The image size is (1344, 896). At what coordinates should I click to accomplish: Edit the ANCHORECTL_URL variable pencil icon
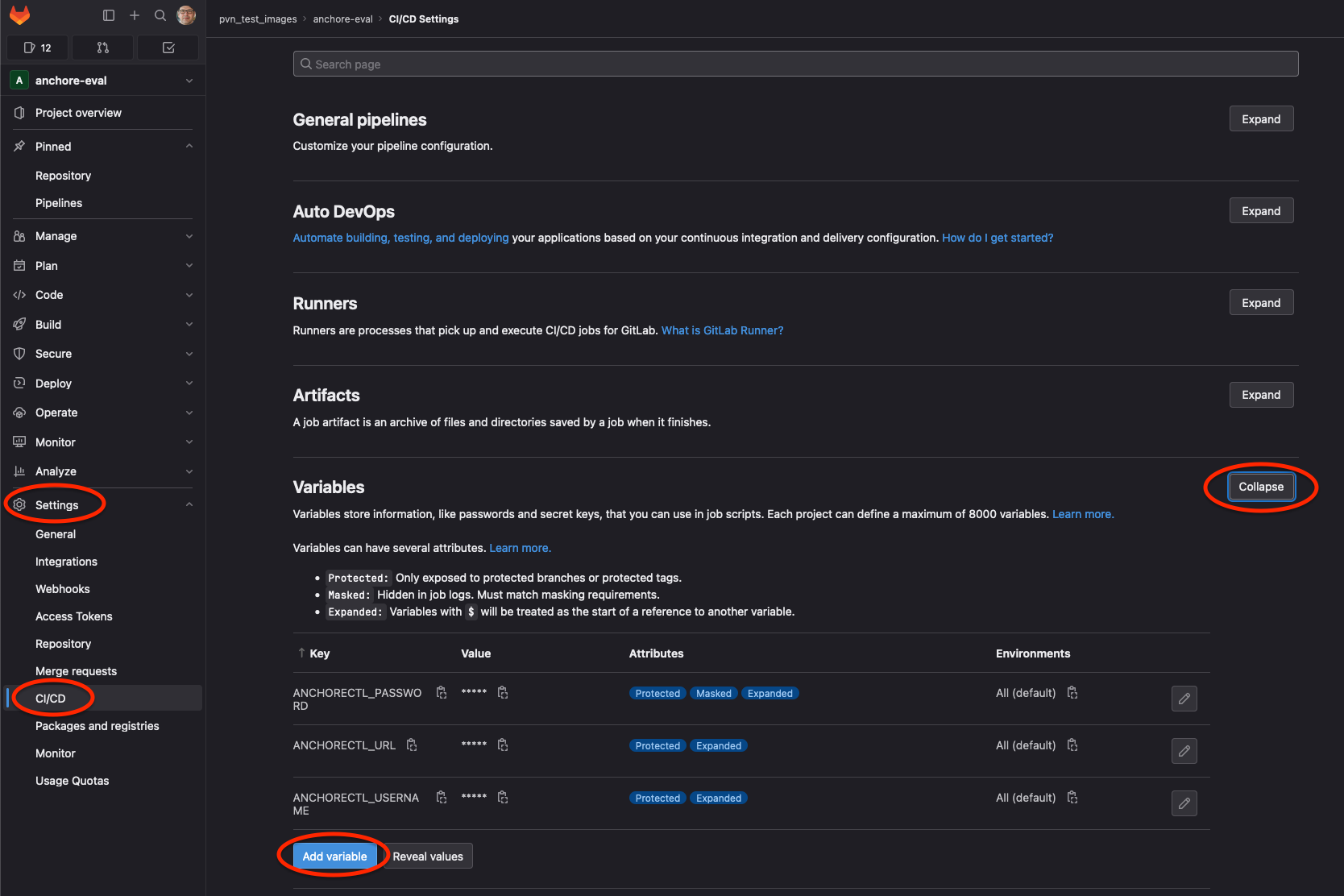(1184, 751)
